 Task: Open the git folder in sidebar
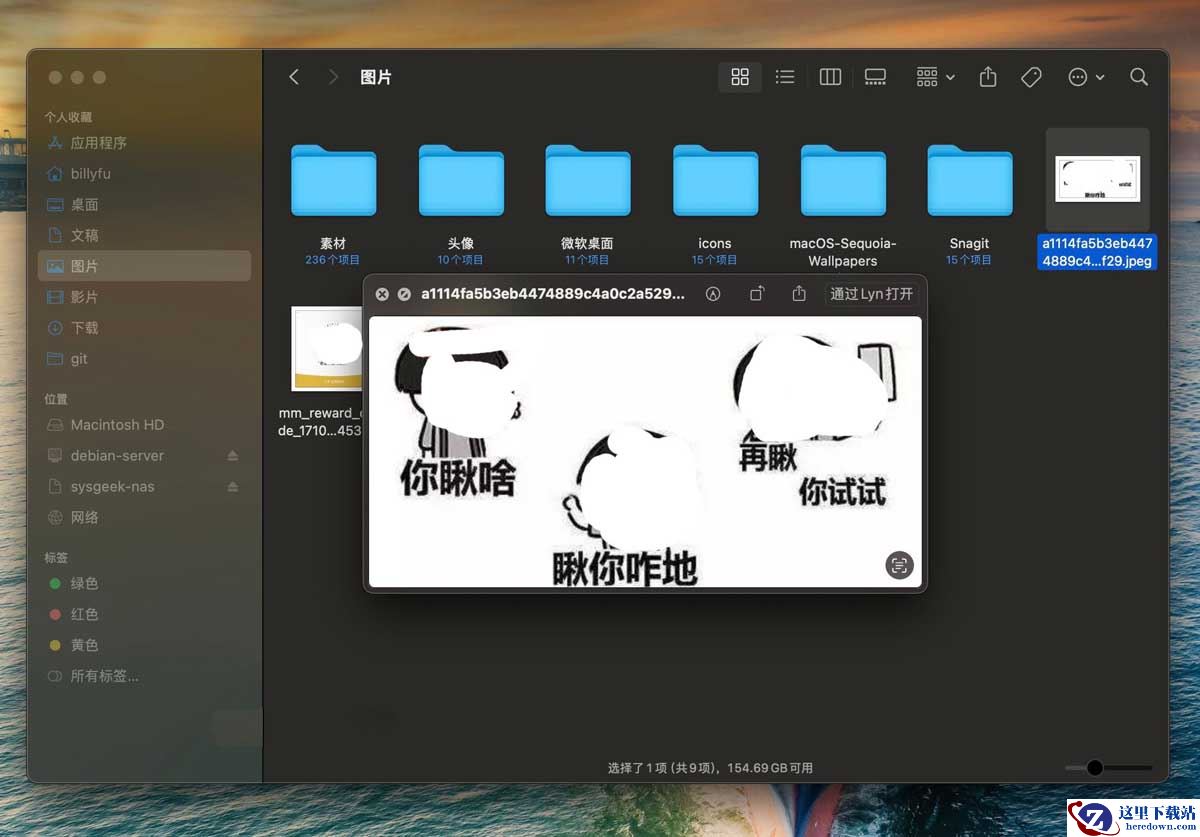coord(144,359)
